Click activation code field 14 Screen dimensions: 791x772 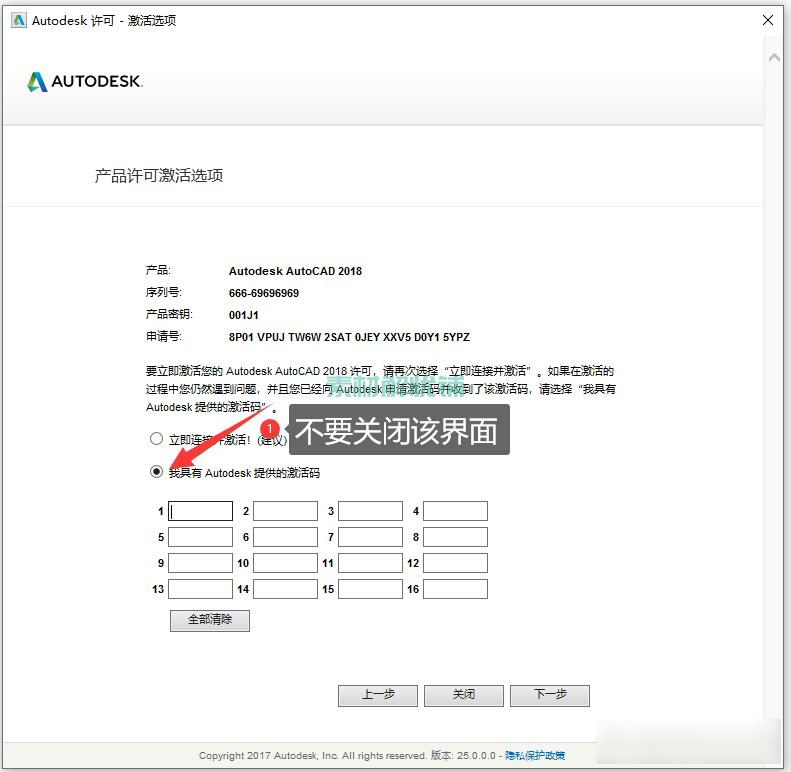click(285, 589)
